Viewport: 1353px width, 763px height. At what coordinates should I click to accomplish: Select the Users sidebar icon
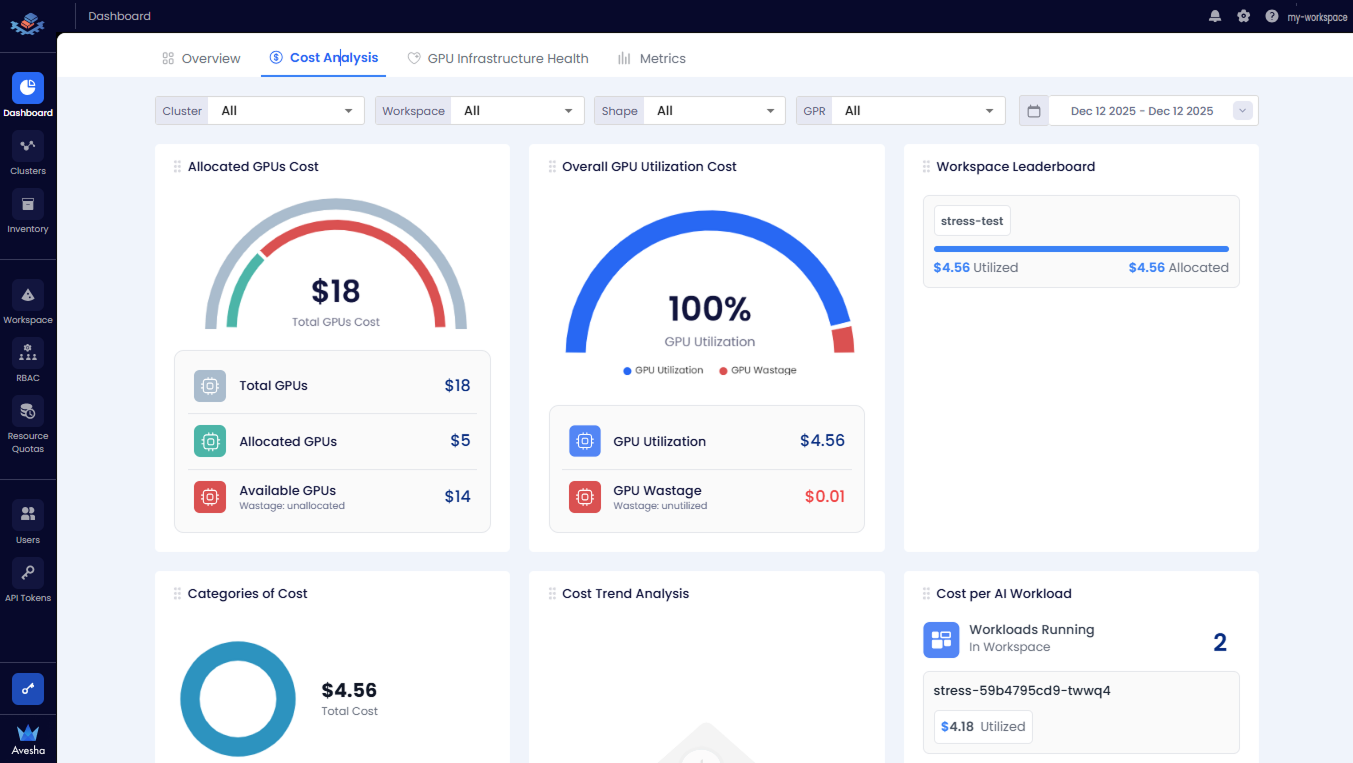click(27, 520)
